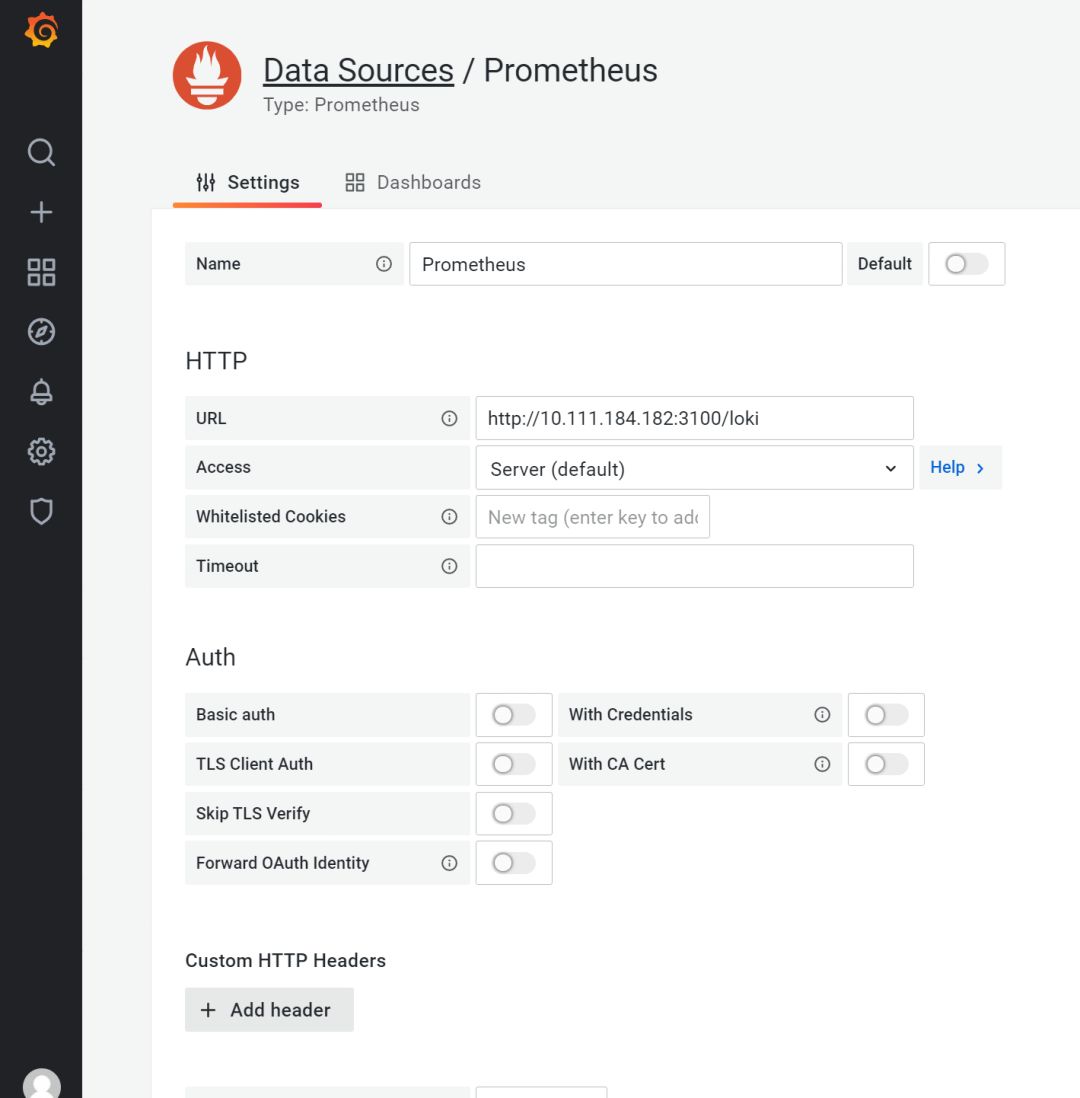Open the Alerting bell icon
1080x1098 pixels.
pyautogui.click(x=41, y=392)
